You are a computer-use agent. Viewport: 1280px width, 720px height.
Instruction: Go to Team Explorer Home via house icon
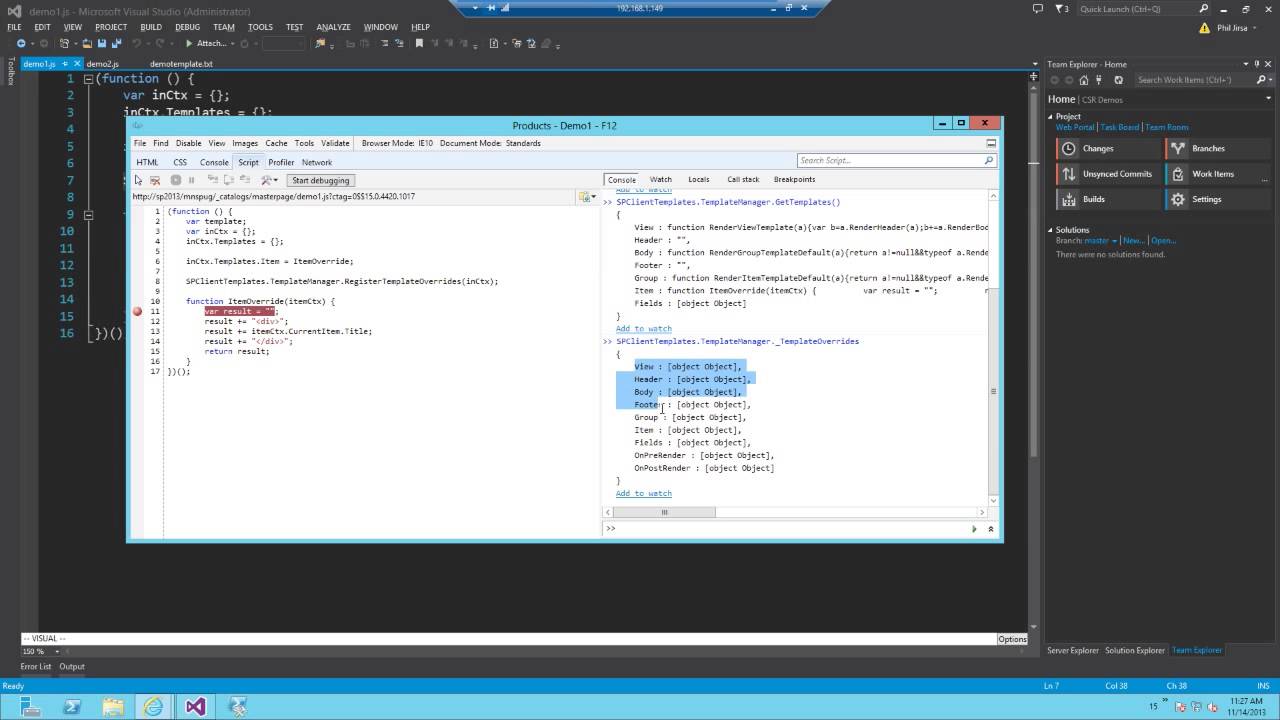click(x=1086, y=80)
